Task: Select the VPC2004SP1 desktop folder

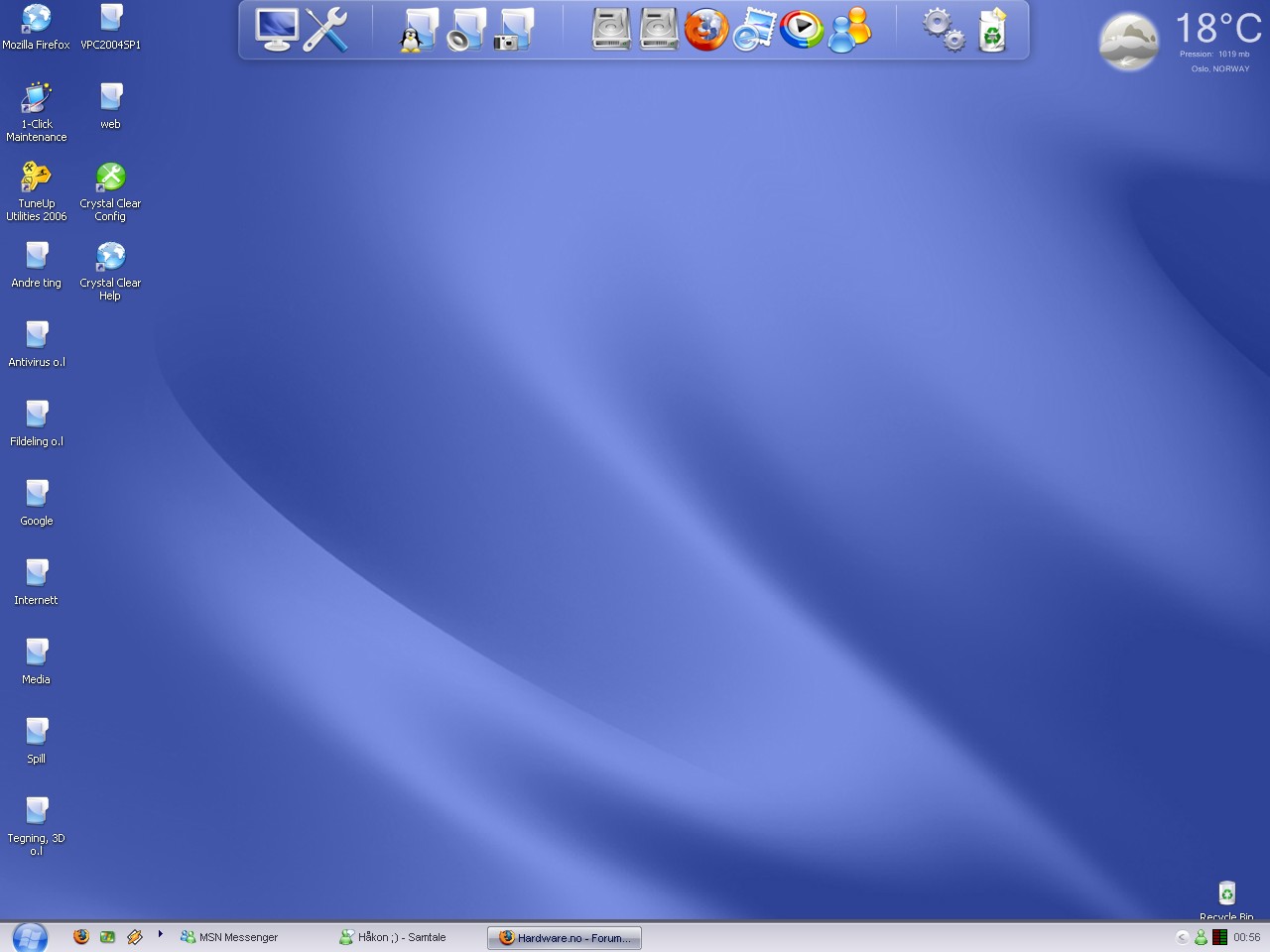Action: pos(110,27)
